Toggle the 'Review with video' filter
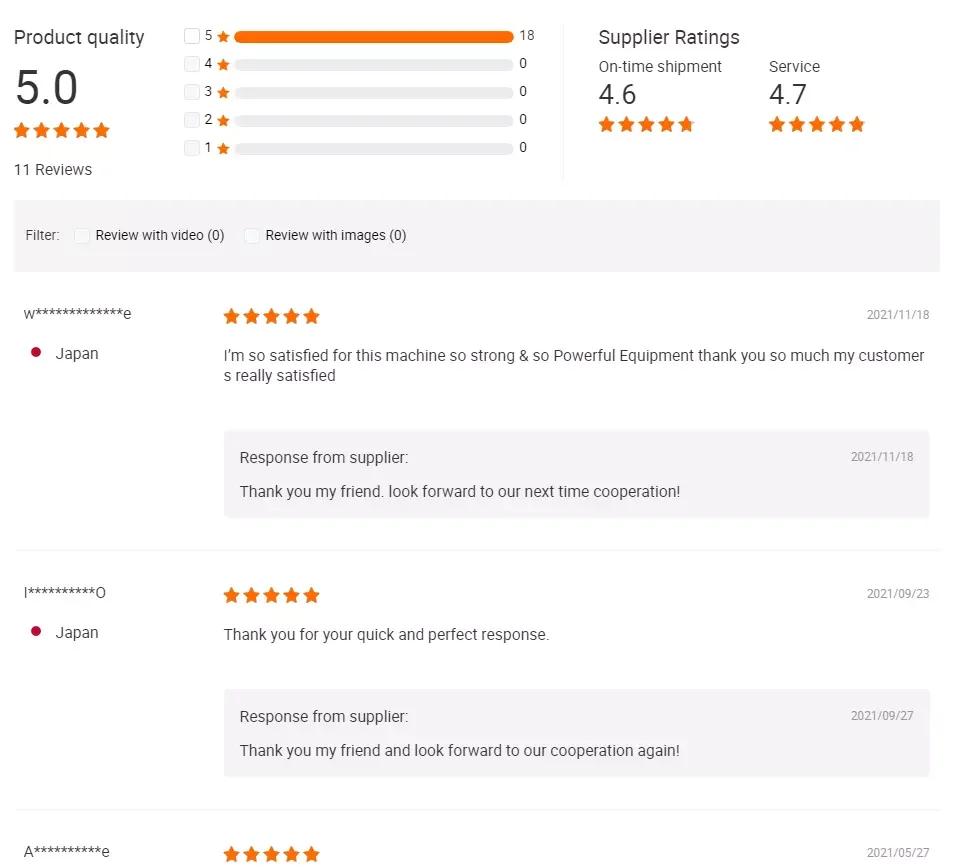 click(83, 236)
